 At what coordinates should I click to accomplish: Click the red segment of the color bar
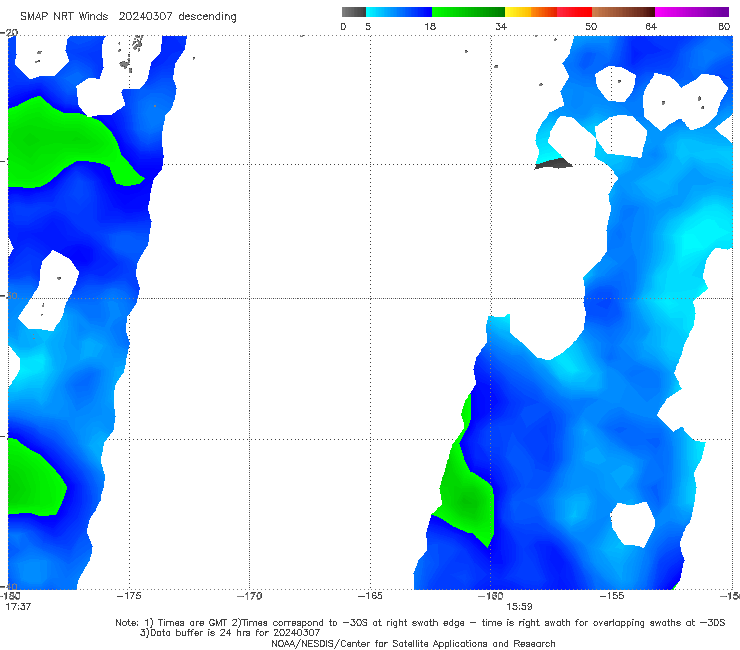[574, 12]
